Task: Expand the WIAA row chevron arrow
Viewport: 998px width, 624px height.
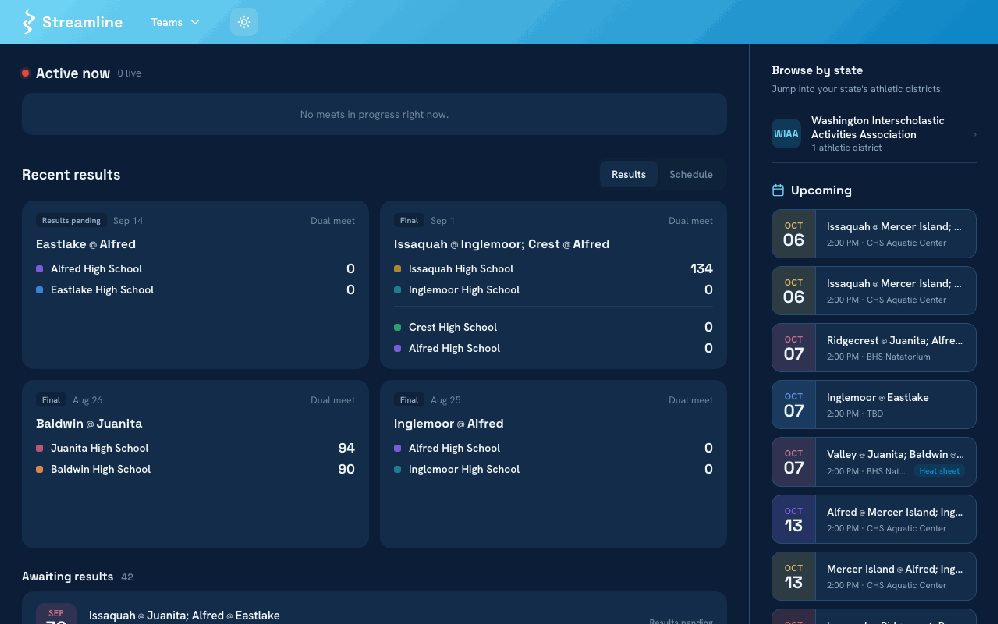Action: click(974, 134)
